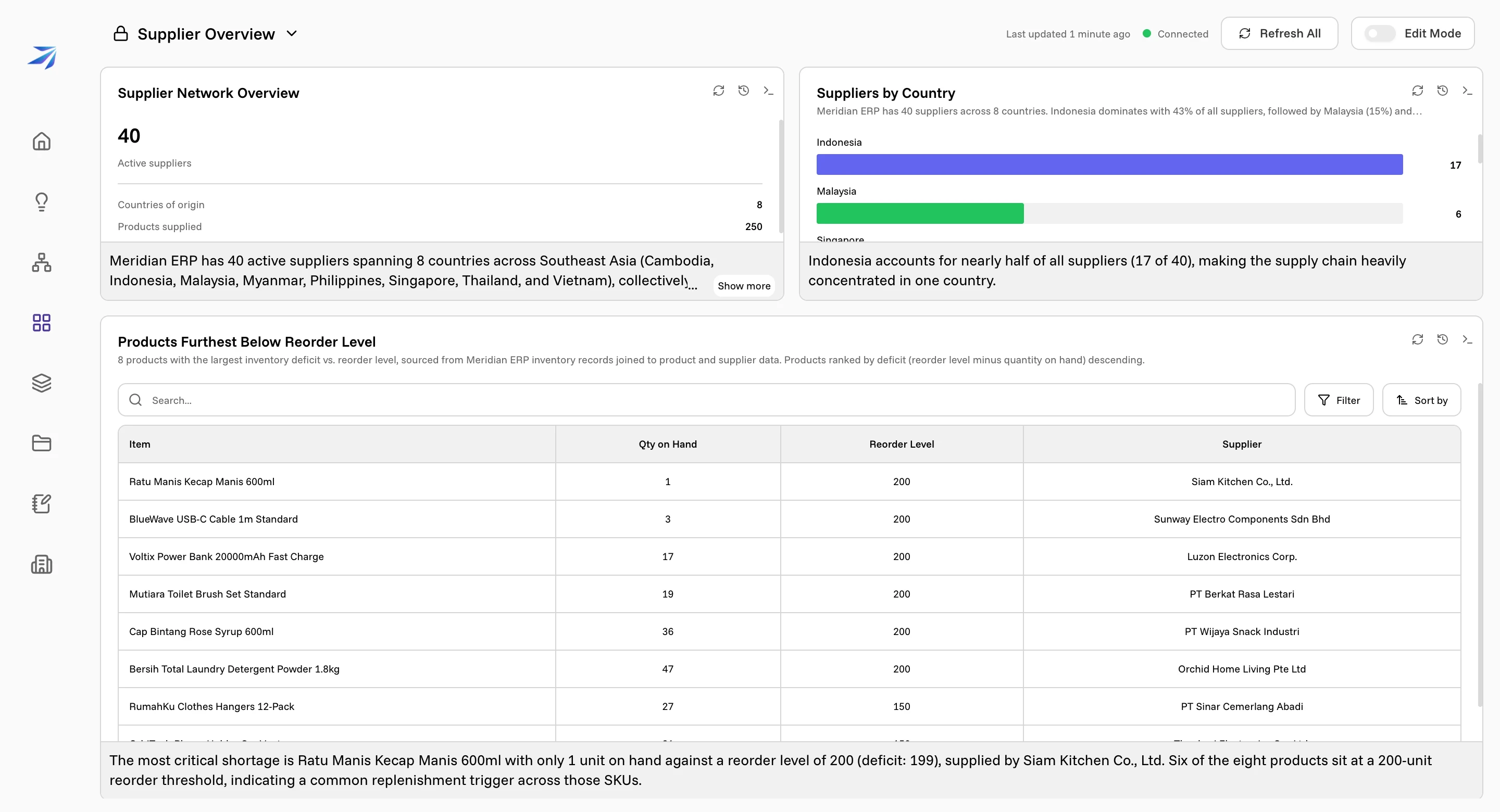This screenshot has height=812, width=1500.
Task: Click supplier Siam Kitchen Co., Ltd. cell
Action: tap(1242, 482)
